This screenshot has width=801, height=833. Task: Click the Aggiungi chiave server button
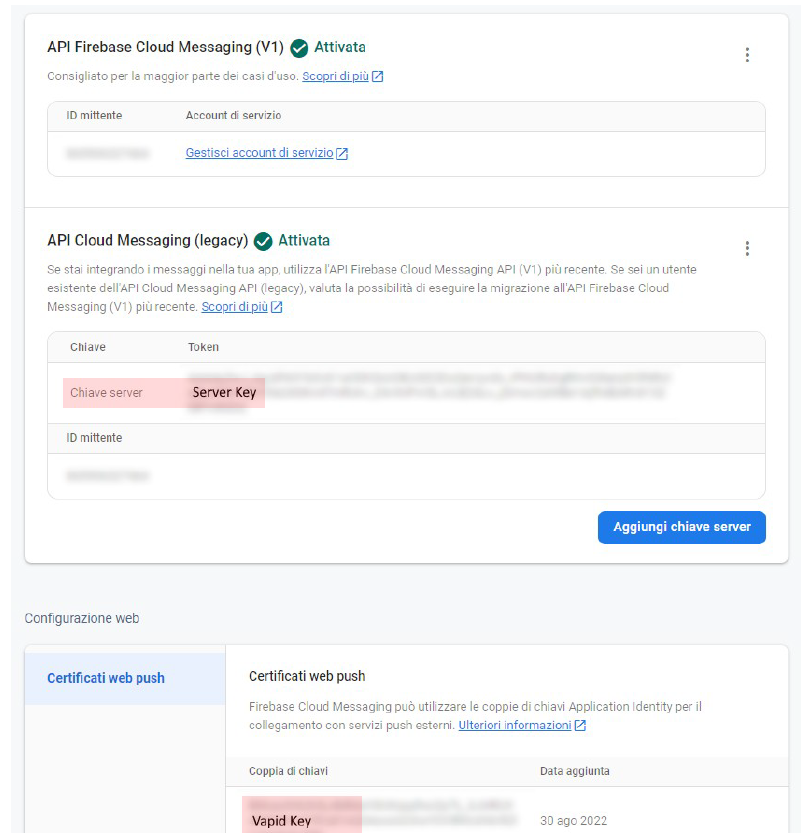(x=681, y=527)
